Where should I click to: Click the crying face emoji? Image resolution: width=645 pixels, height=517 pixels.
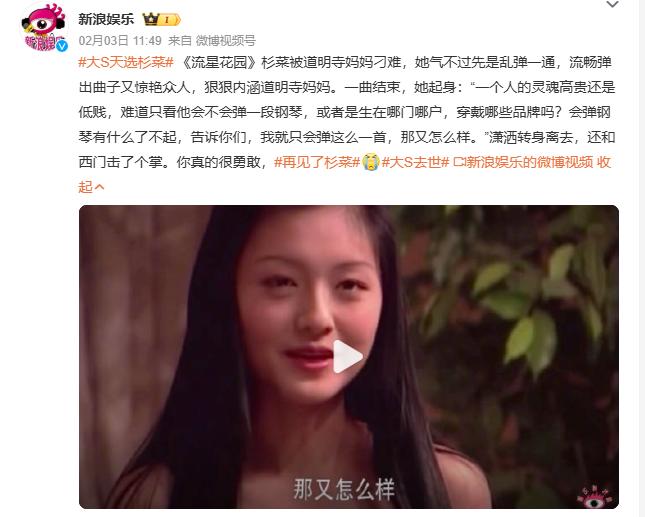coord(371,162)
